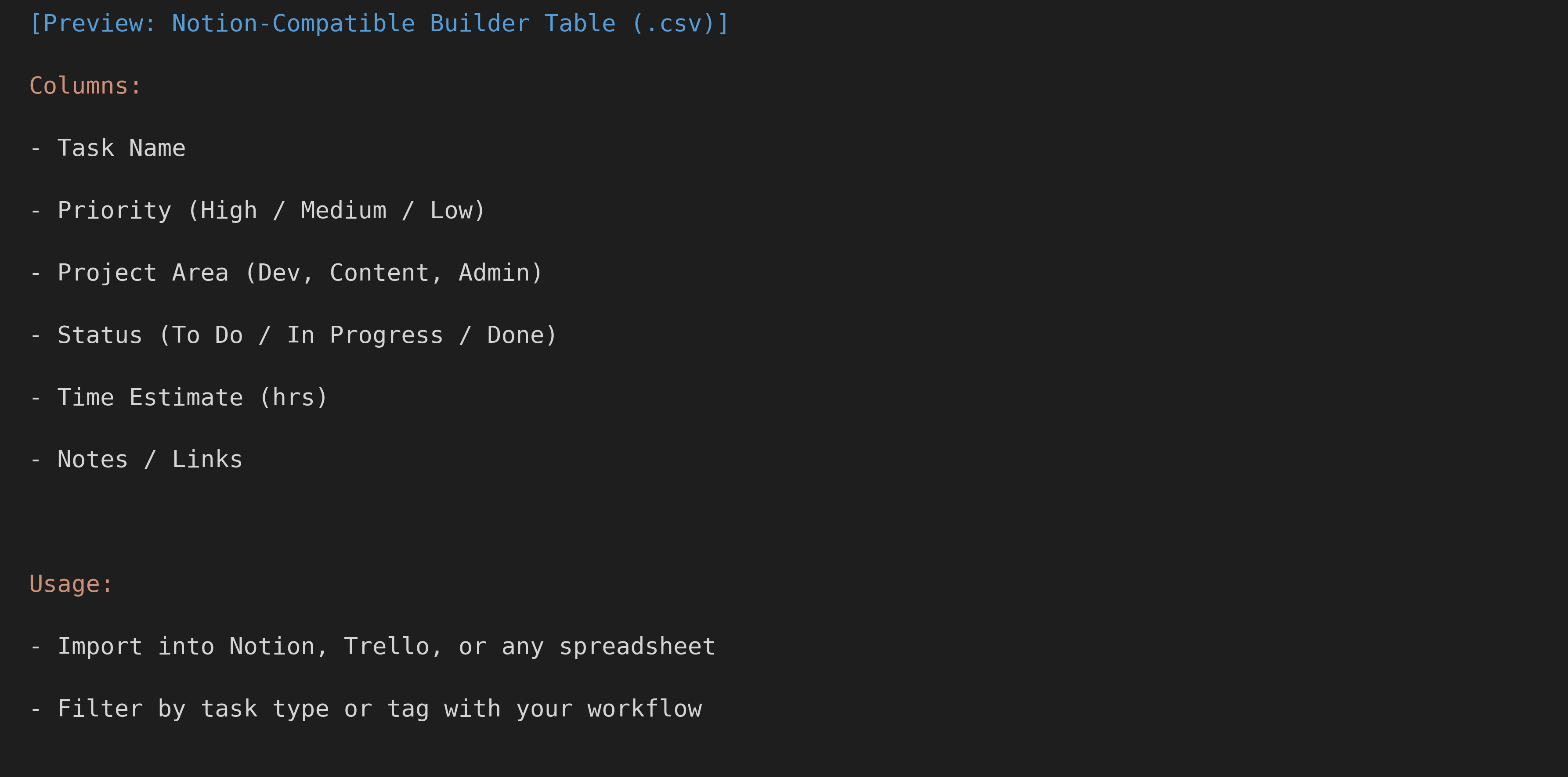Click the Usage: section label
Viewport: 1568px width, 777px height.
(x=71, y=584)
